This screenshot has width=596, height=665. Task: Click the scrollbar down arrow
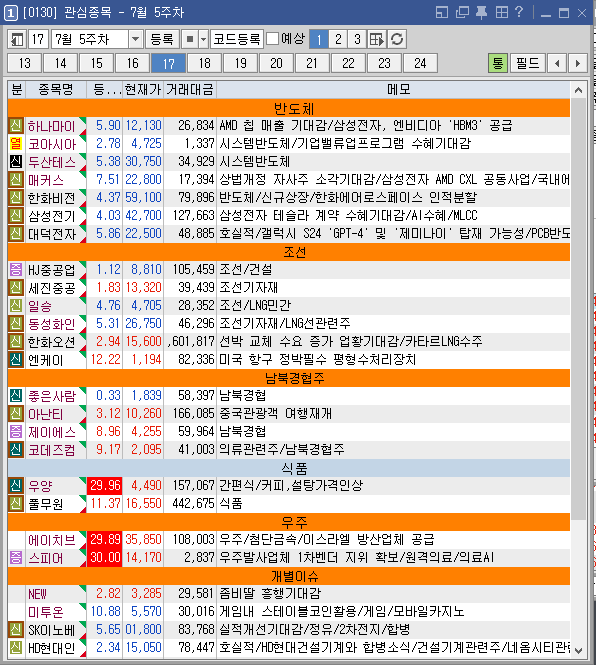coord(578,650)
